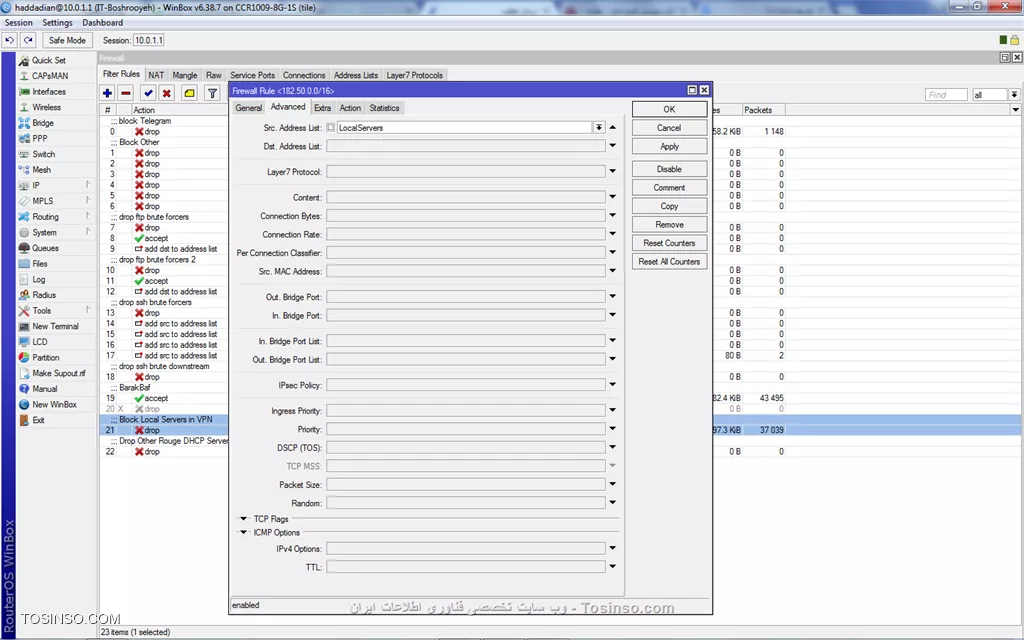Expand TTL field arrow
Viewport: 1024px width, 640px height.
[613, 567]
